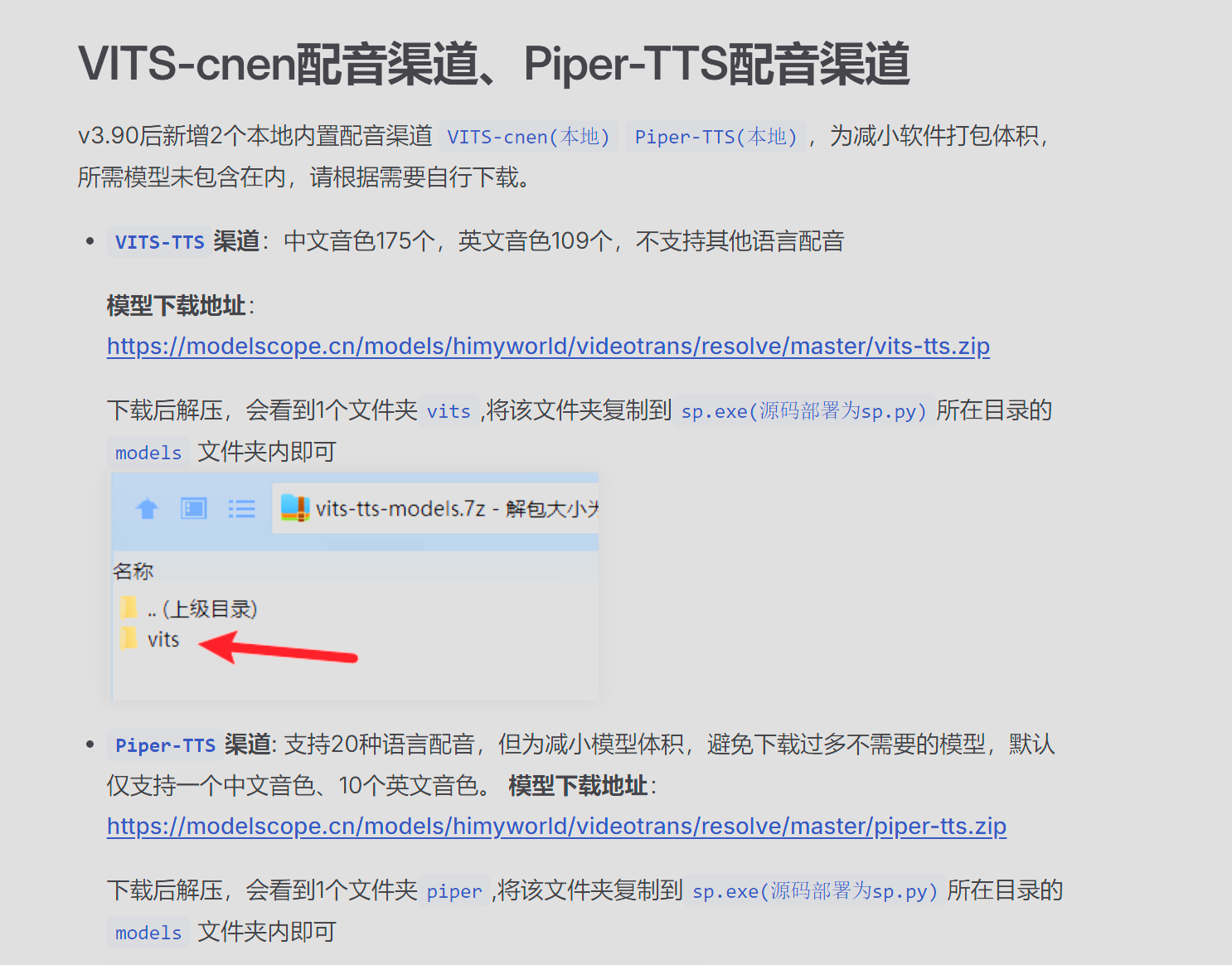Select the vits folder name in archive list
This screenshot has width=1232, height=965.
point(163,639)
